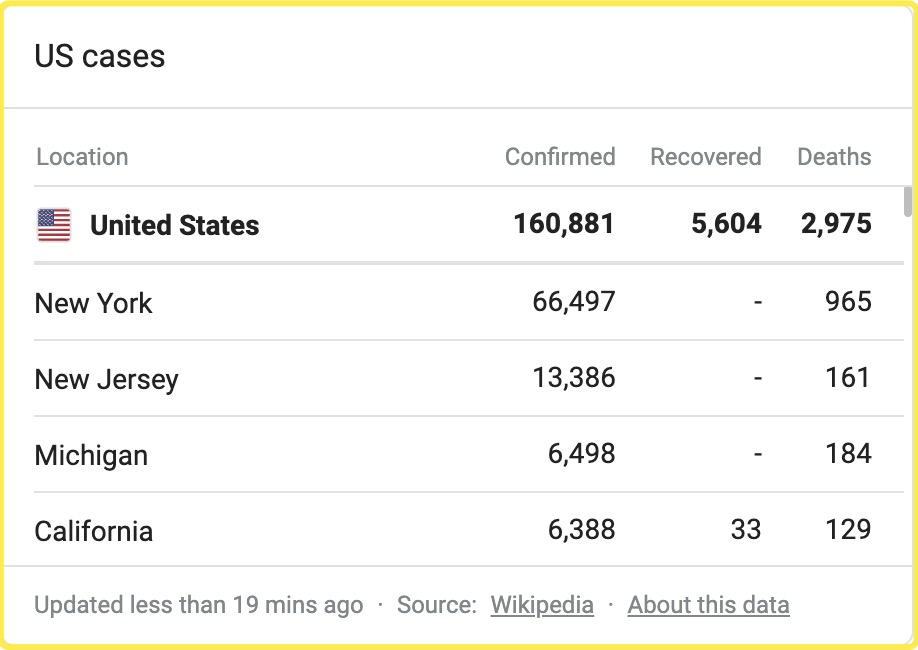The height and width of the screenshot is (650, 918).
Task: Select the Michigan row
Action: (91, 456)
